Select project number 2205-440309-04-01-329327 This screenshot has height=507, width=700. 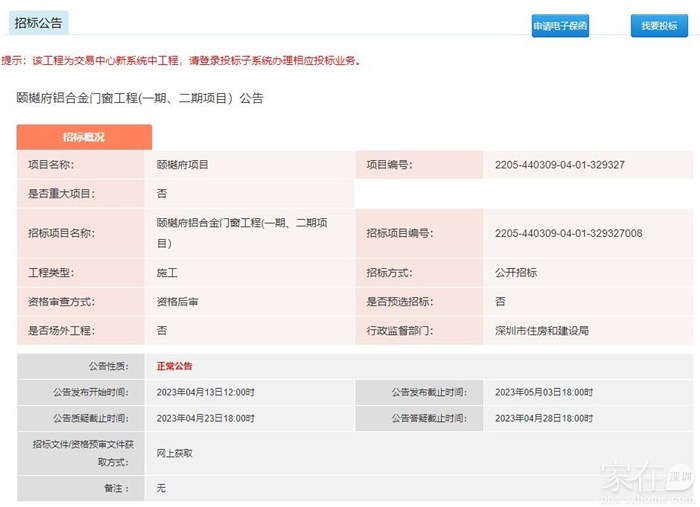(x=559, y=165)
